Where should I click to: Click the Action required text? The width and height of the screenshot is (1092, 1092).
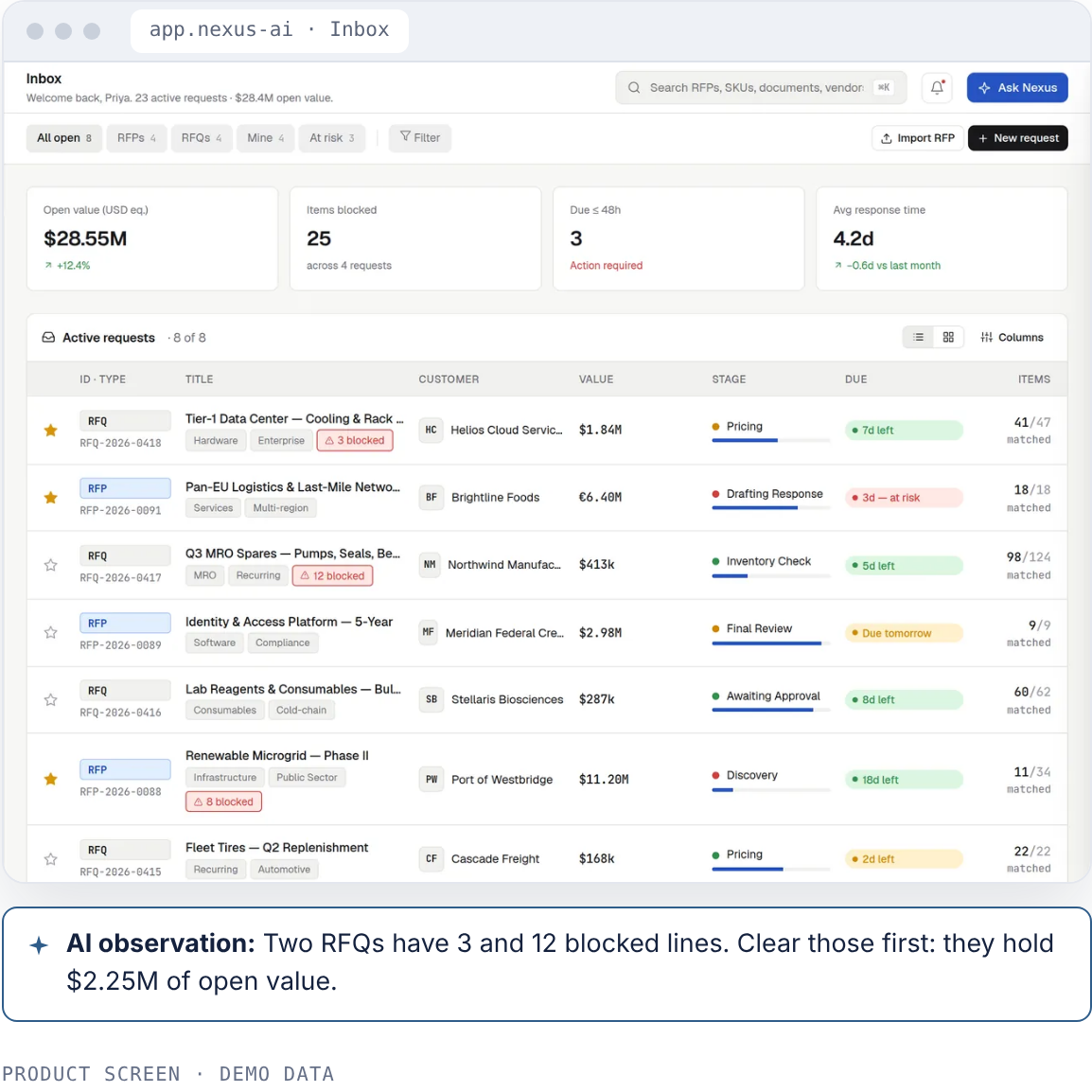(x=606, y=265)
